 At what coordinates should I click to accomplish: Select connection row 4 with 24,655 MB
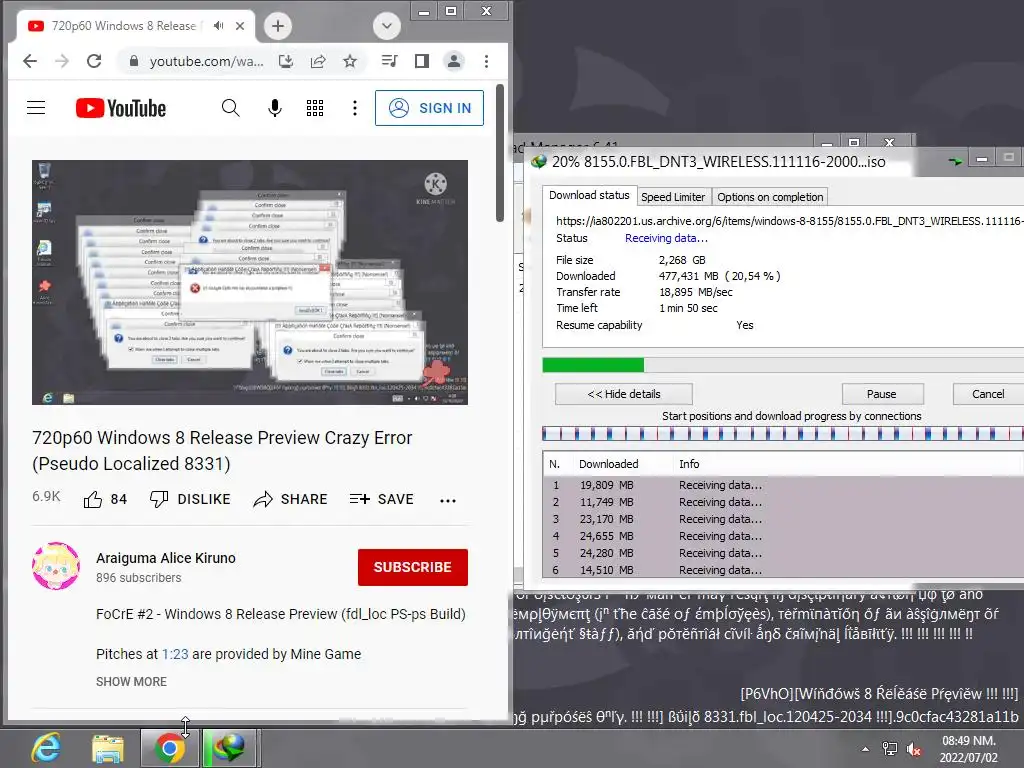782,536
